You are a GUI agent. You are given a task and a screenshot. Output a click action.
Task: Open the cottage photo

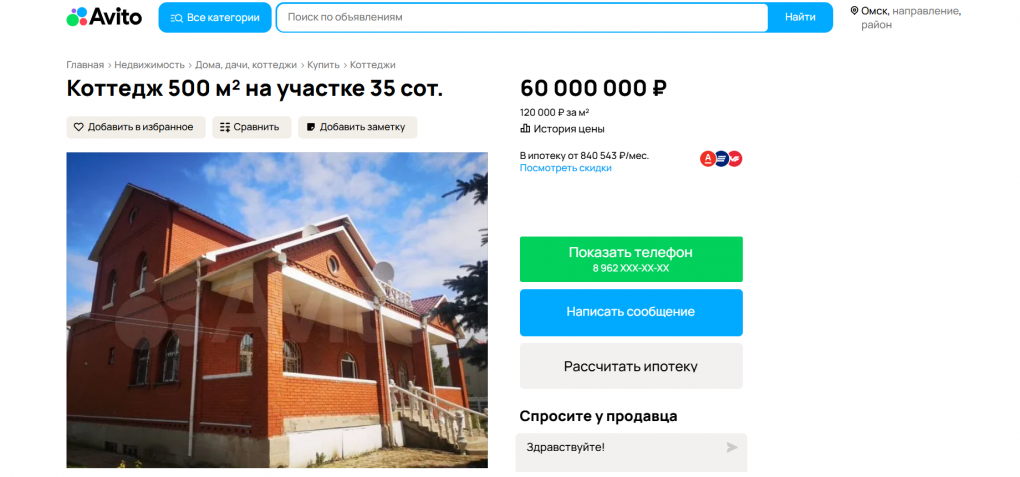[x=277, y=310]
